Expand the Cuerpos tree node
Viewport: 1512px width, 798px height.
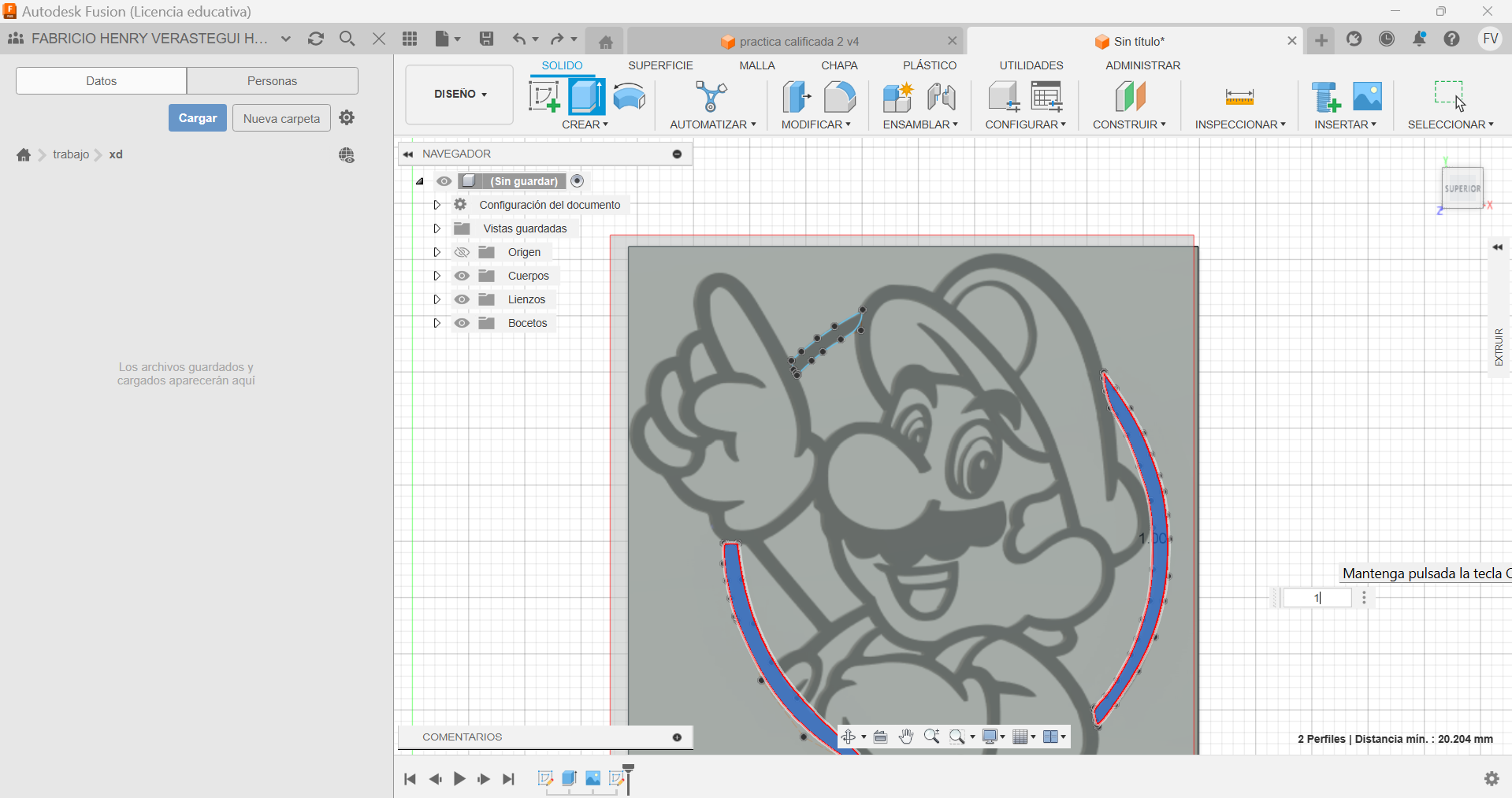[437, 276]
